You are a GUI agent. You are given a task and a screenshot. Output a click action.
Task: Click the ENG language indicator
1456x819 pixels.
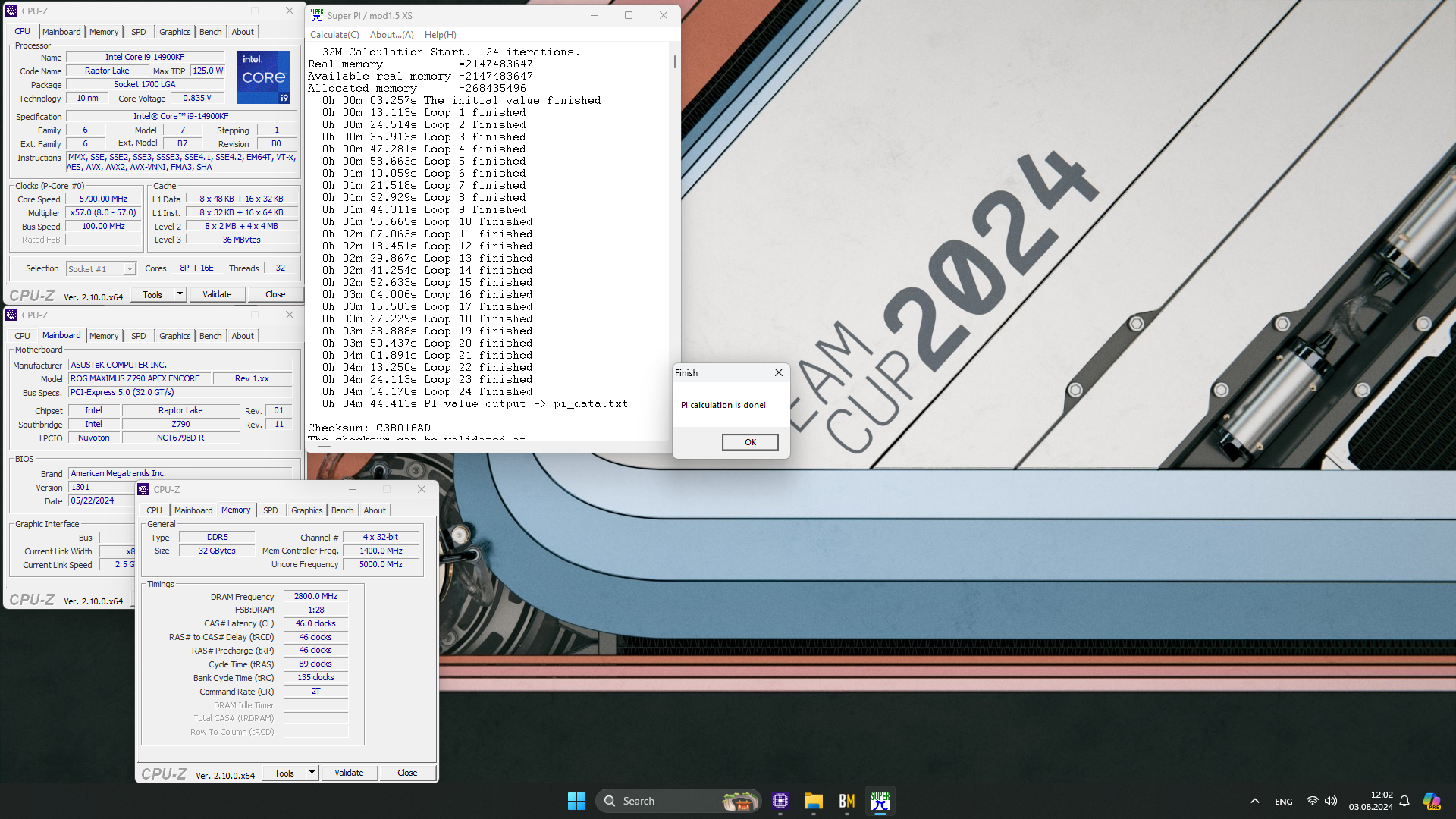1284,802
